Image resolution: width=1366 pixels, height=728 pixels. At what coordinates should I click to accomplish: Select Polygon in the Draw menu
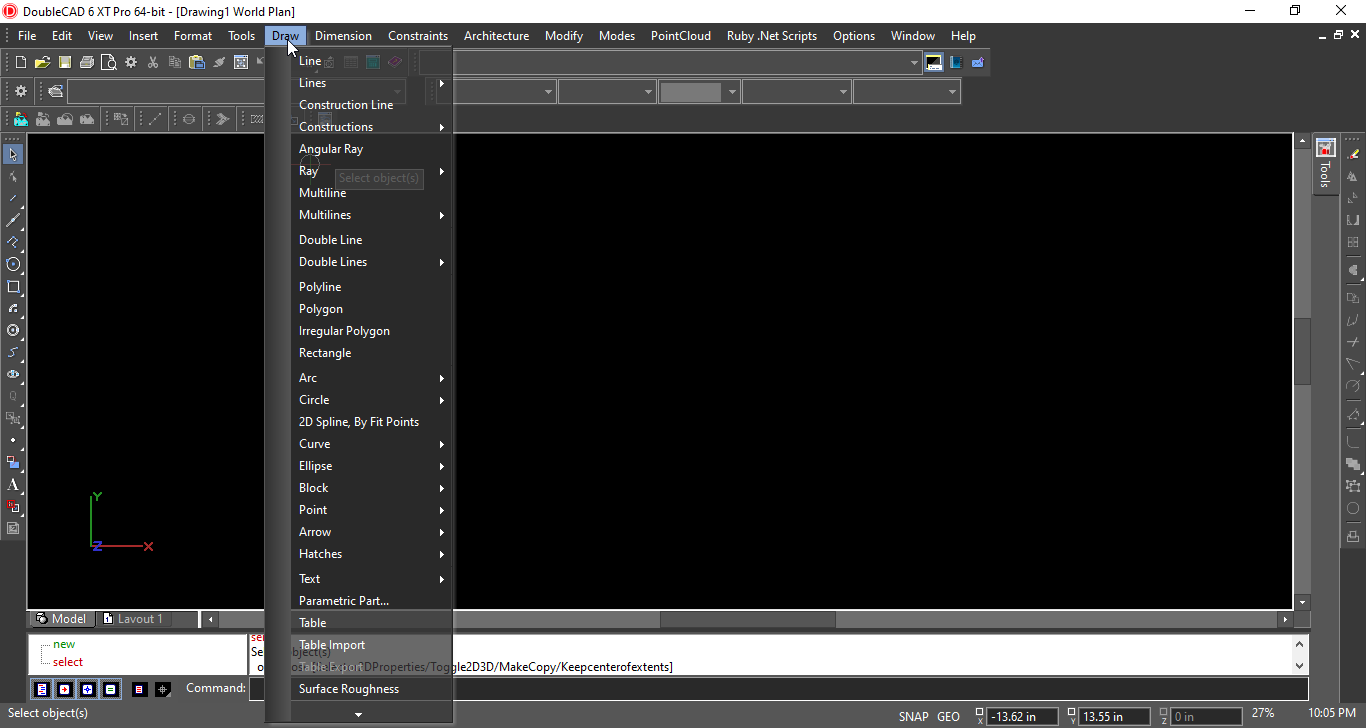[x=371, y=309]
